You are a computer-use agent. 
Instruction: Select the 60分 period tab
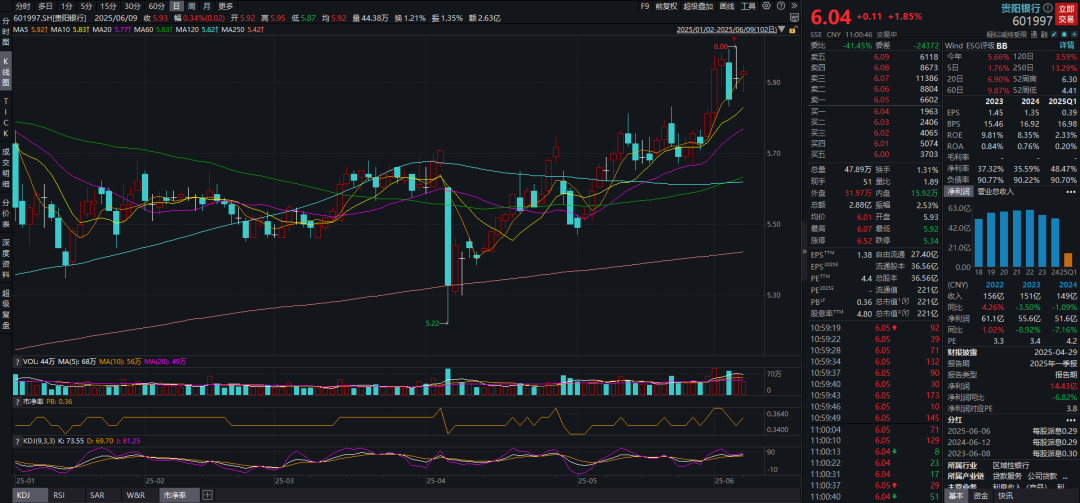(x=156, y=6)
